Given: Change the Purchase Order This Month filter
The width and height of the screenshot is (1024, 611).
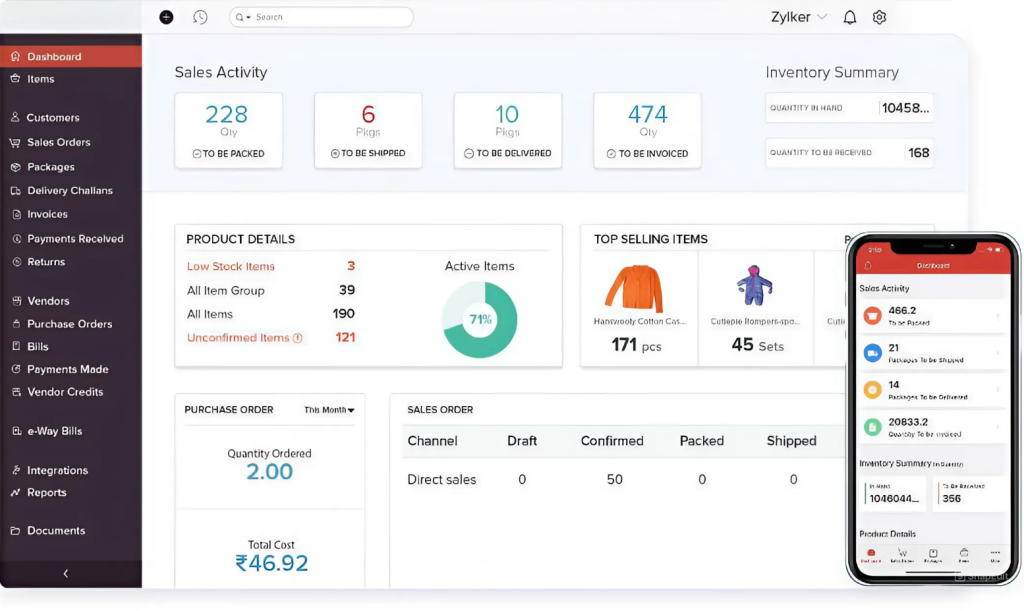Looking at the screenshot, I should (330, 409).
